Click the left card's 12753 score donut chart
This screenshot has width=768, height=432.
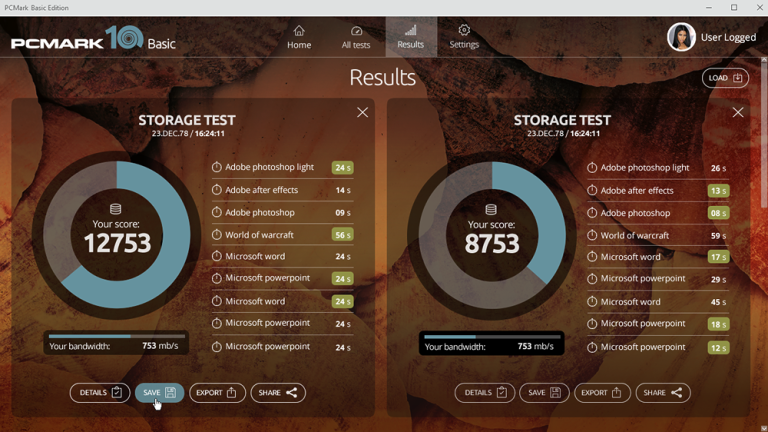117,235
